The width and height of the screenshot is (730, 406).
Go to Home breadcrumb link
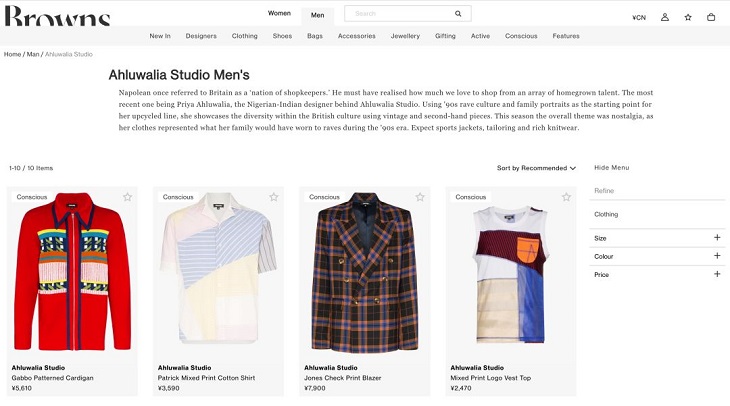pyautogui.click(x=13, y=54)
